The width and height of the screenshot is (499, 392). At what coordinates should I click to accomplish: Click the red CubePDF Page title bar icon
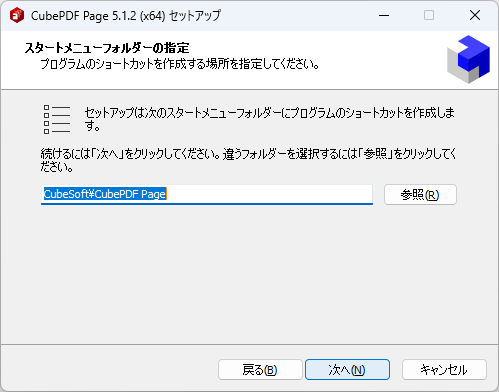coord(17,15)
